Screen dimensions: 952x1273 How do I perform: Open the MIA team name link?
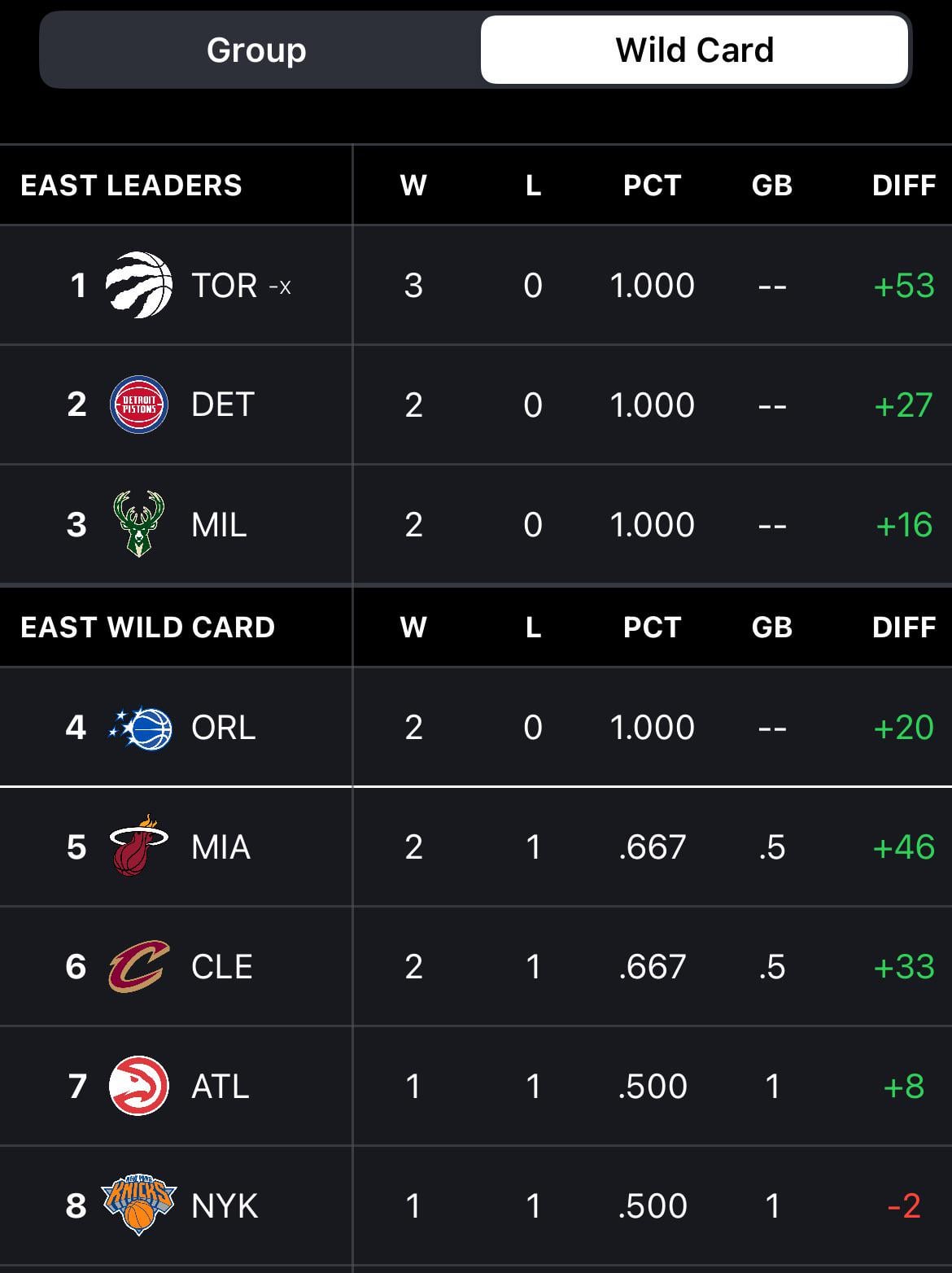221,847
